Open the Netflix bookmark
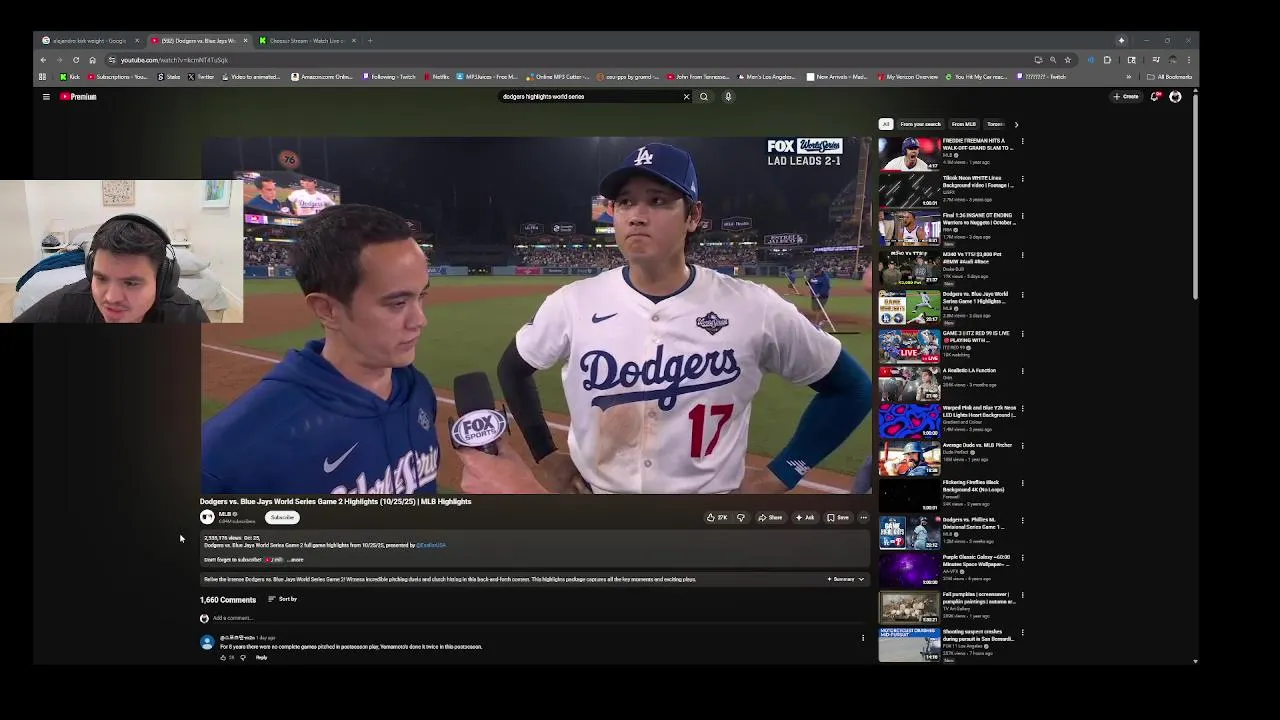Image resolution: width=1280 pixels, height=720 pixels. click(437, 77)
